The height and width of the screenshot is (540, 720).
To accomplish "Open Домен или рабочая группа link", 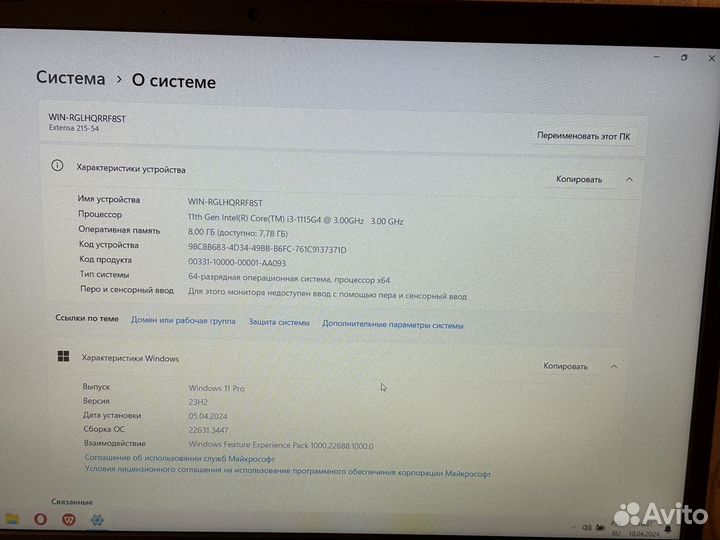I will point(183,321).
